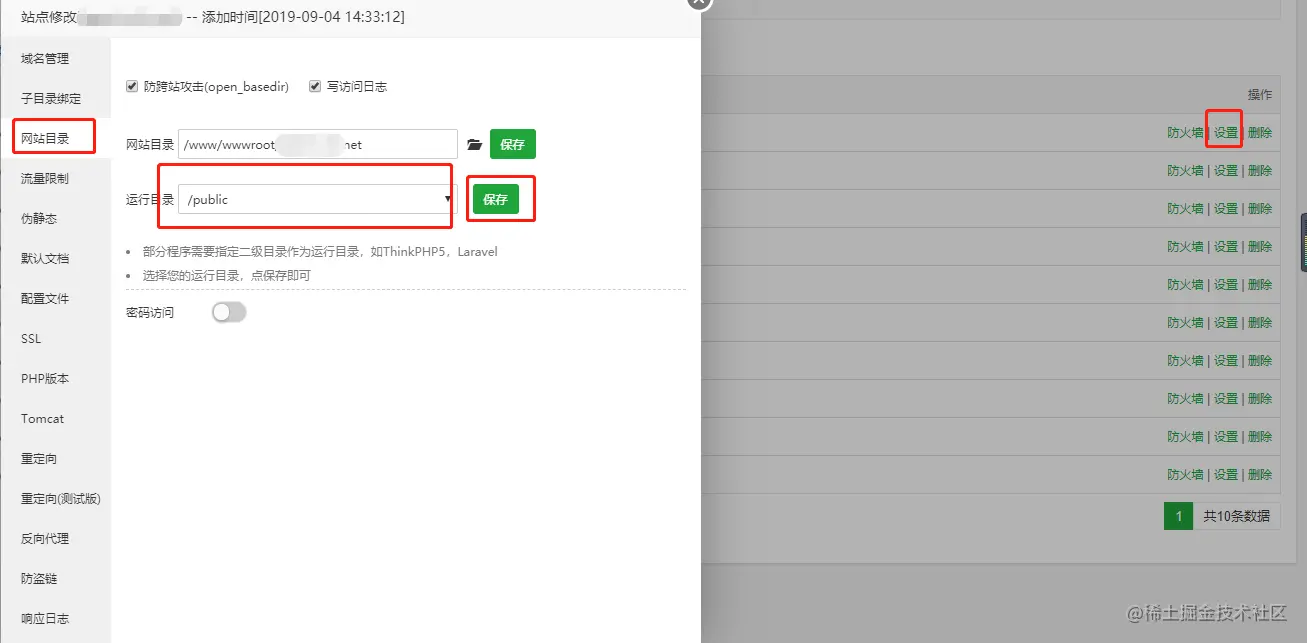The width and height of the screenshot is (1307, 643).
Task: Select the 伪静态 sidebar item
Action: point(39,219)
